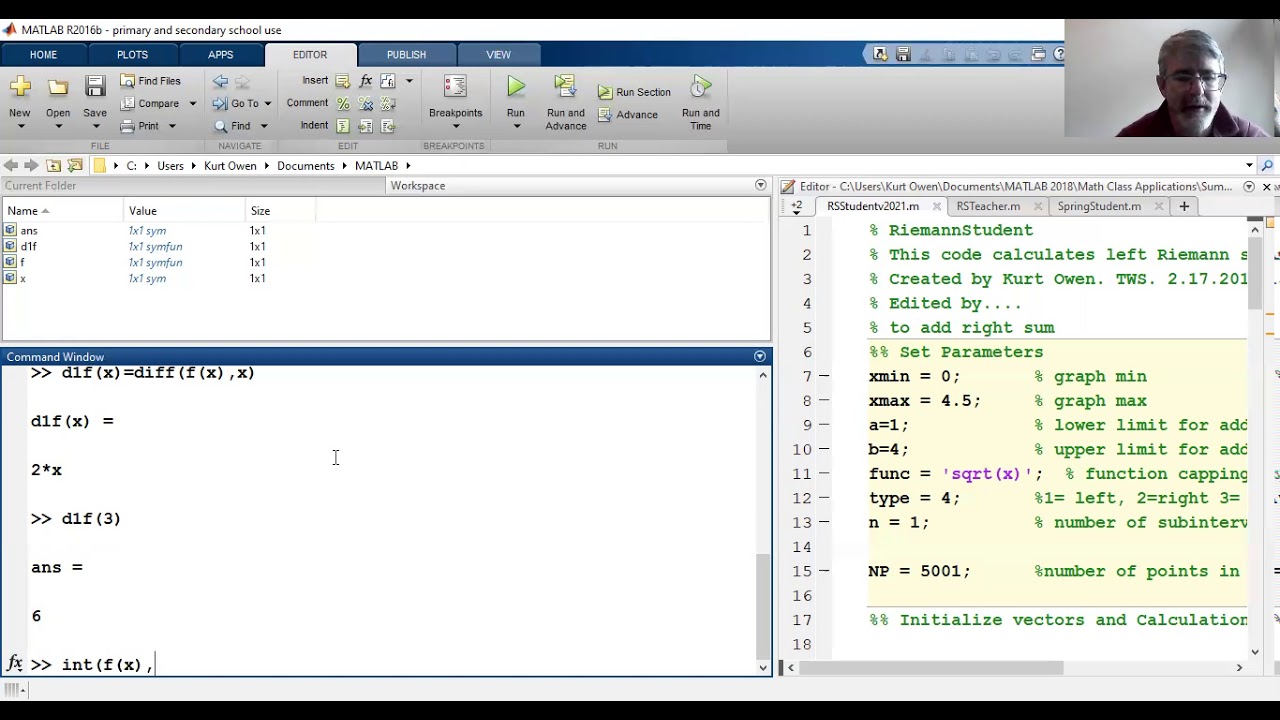Click the Smart indent icon

[x=343, y=126]
